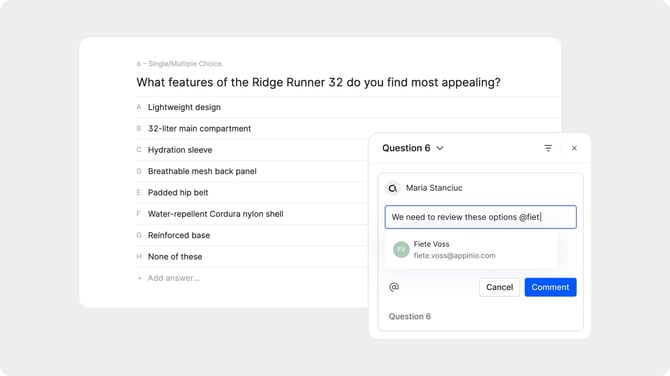Click the Maria Stanciuc name

[x=434, y=188]
